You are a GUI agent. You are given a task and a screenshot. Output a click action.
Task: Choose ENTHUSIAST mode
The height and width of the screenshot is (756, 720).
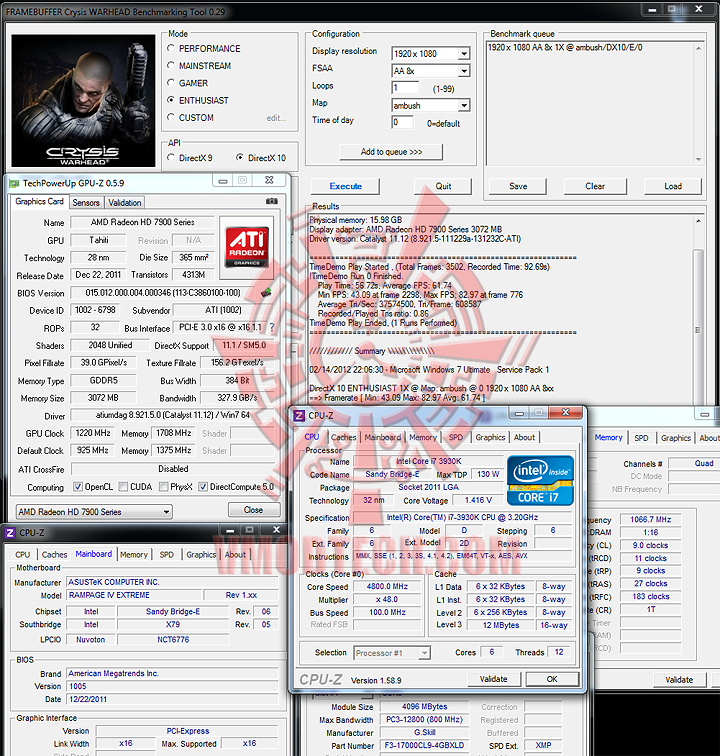point(171,100)
